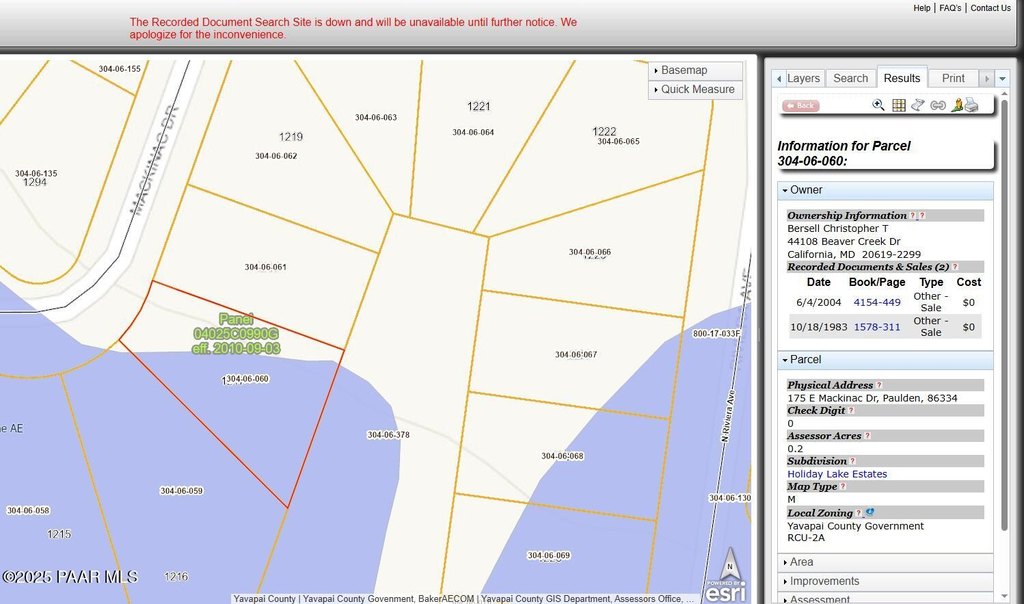Screen dimensions: 1024x604
Task: Click the Holiday Lake Estates subdivision link
Action: click(x=837, y=474)
